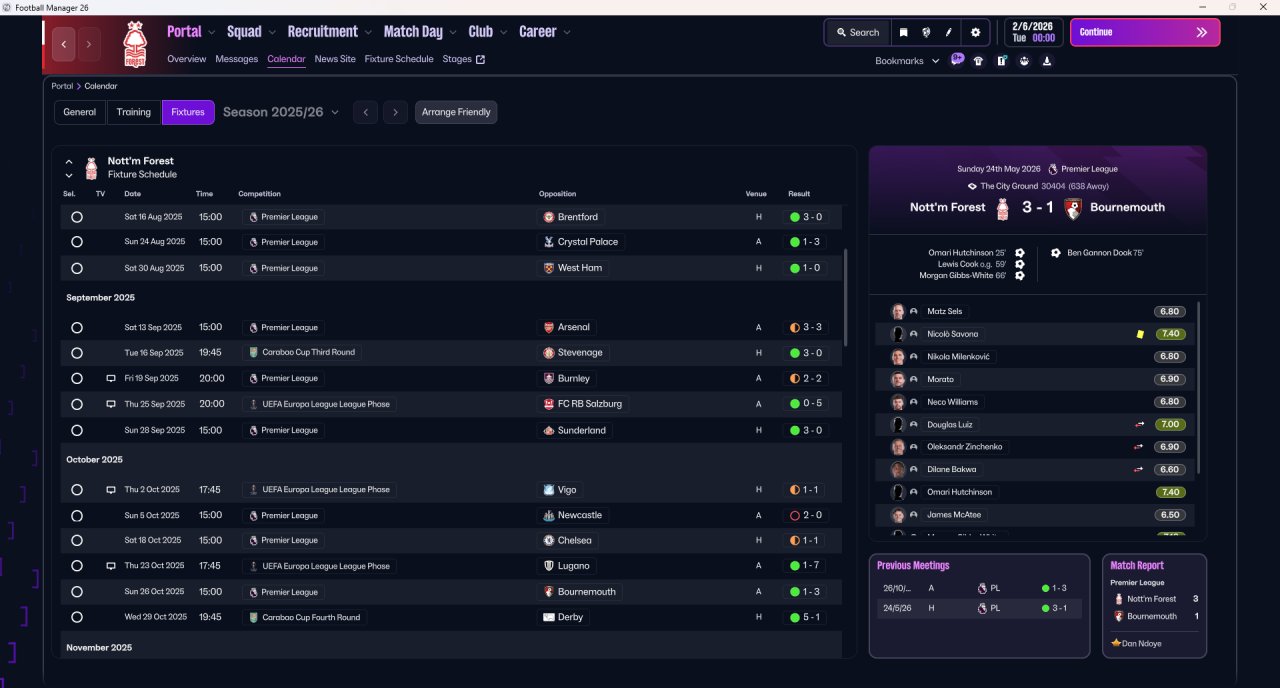Open the 3 - 0 Brentford result

click(807, 217)
